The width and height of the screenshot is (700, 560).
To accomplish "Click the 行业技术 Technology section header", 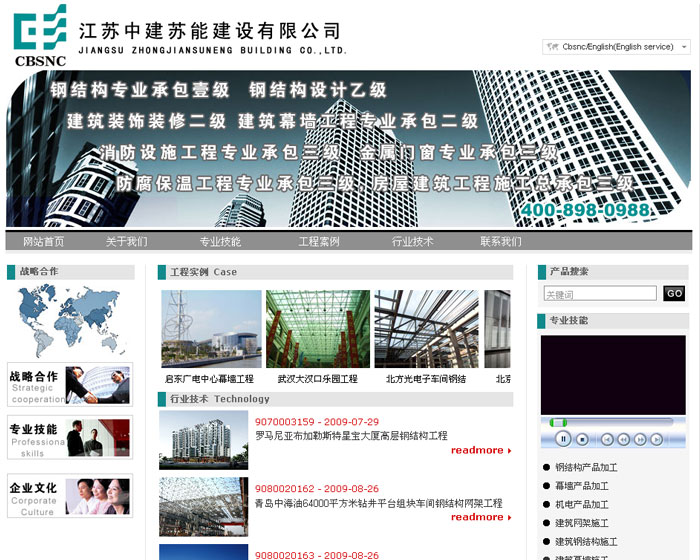I will coord(335,399).
